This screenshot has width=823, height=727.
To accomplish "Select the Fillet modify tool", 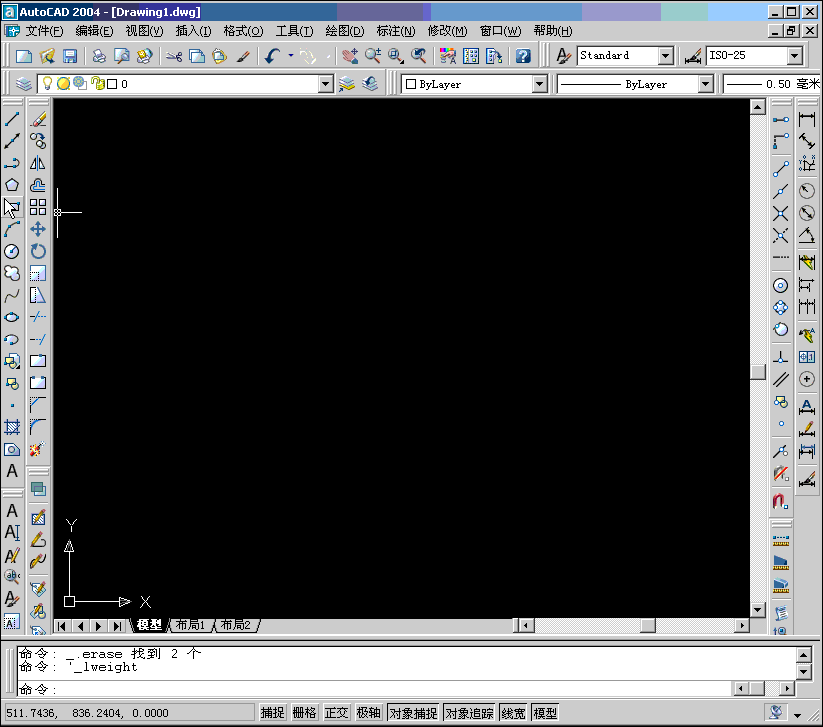I will (x=38, y=427).
